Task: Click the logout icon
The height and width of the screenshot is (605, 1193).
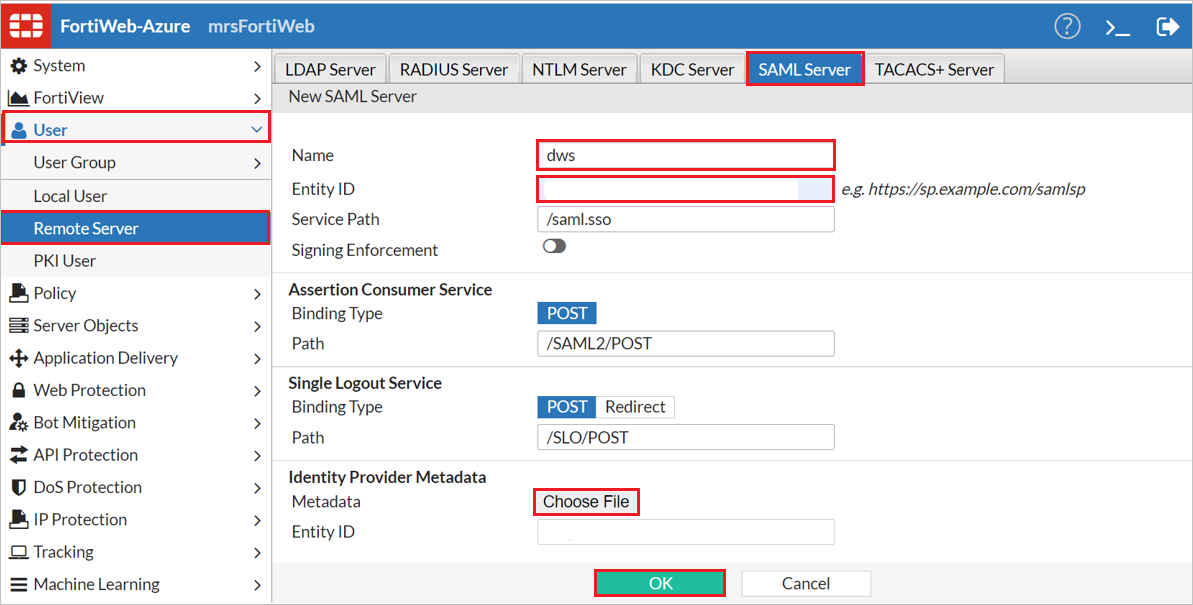Action: click(1167, 27)
